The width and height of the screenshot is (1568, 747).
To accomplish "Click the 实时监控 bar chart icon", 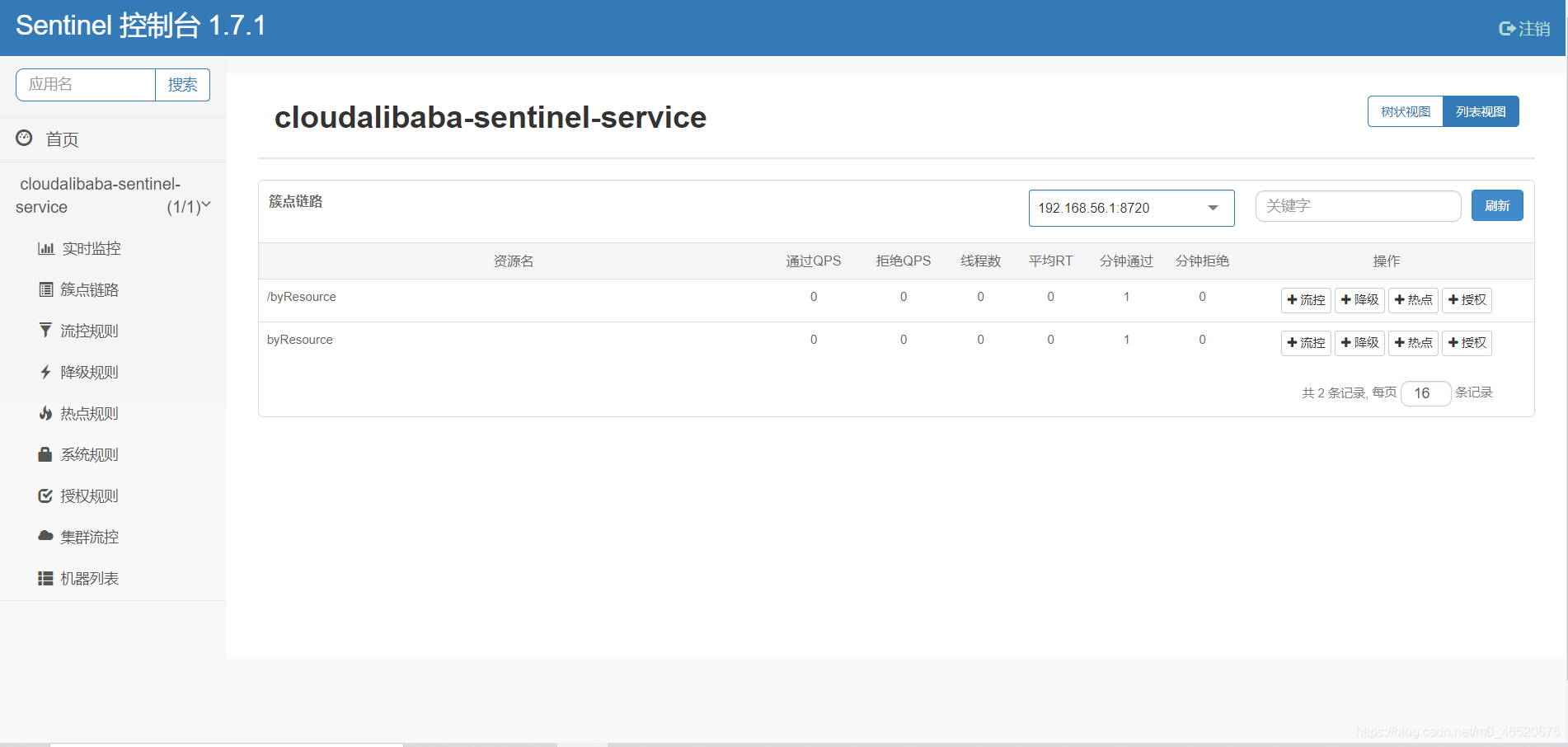I will click(46, 248).
